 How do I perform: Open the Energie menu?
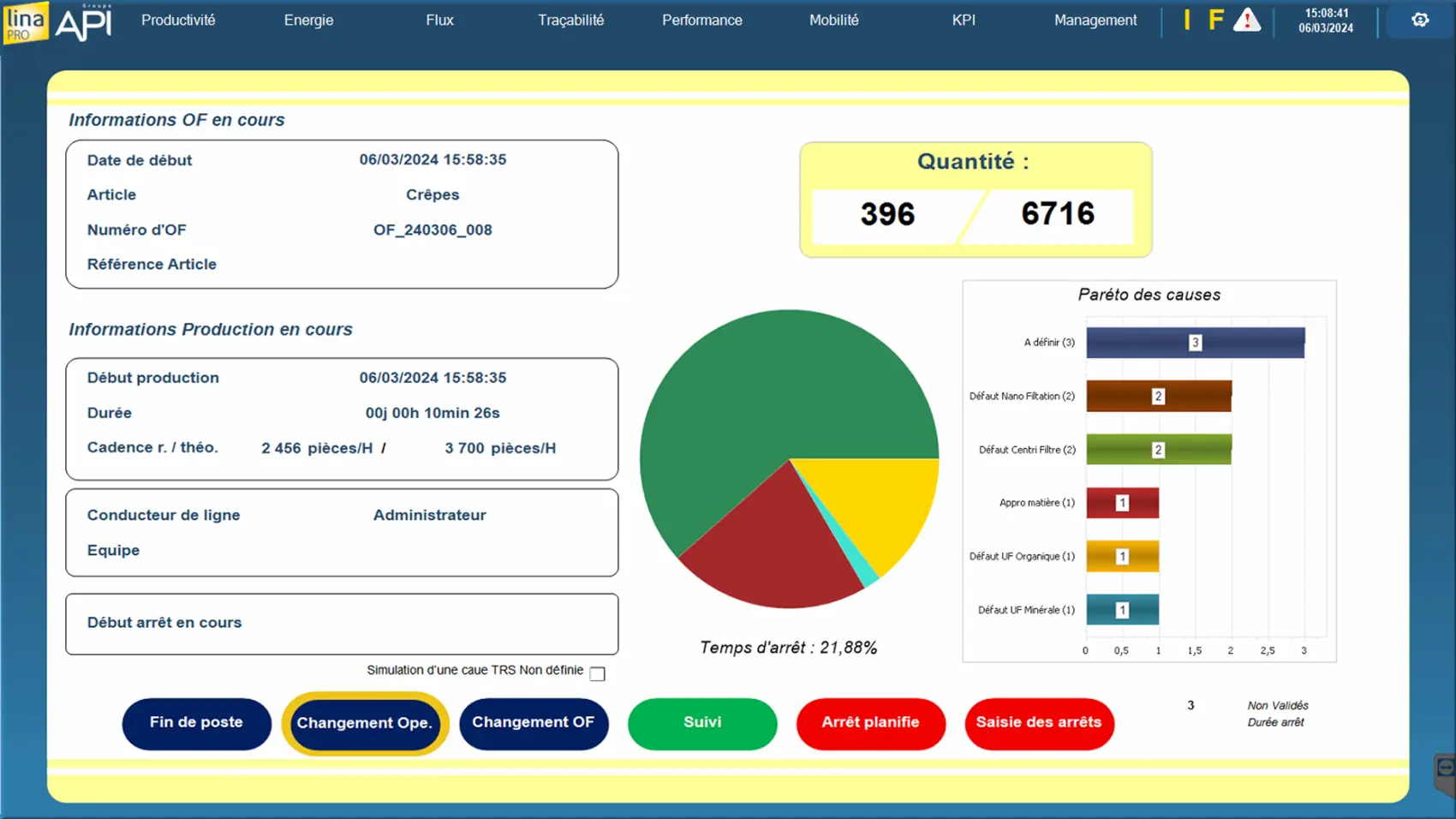click(x=308, y=21)
